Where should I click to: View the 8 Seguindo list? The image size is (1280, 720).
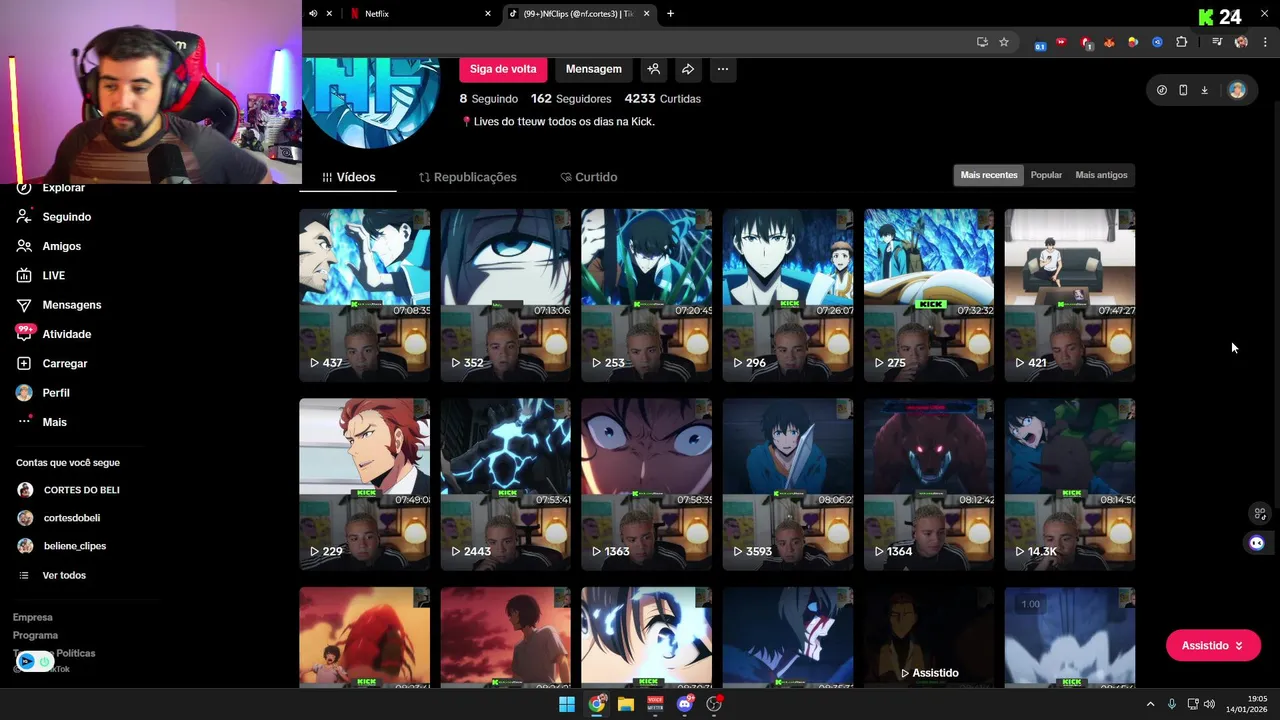(489, 99)
